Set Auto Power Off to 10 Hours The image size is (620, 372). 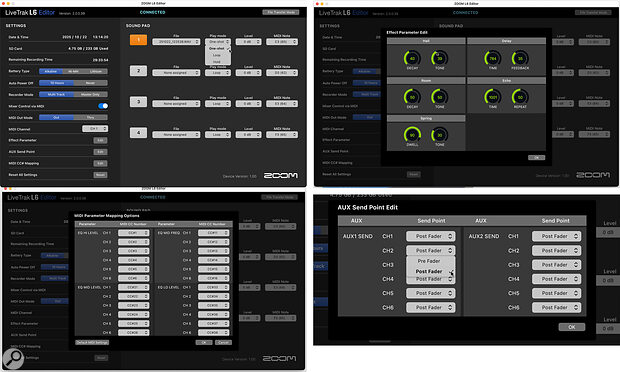(x=56, y=83)
